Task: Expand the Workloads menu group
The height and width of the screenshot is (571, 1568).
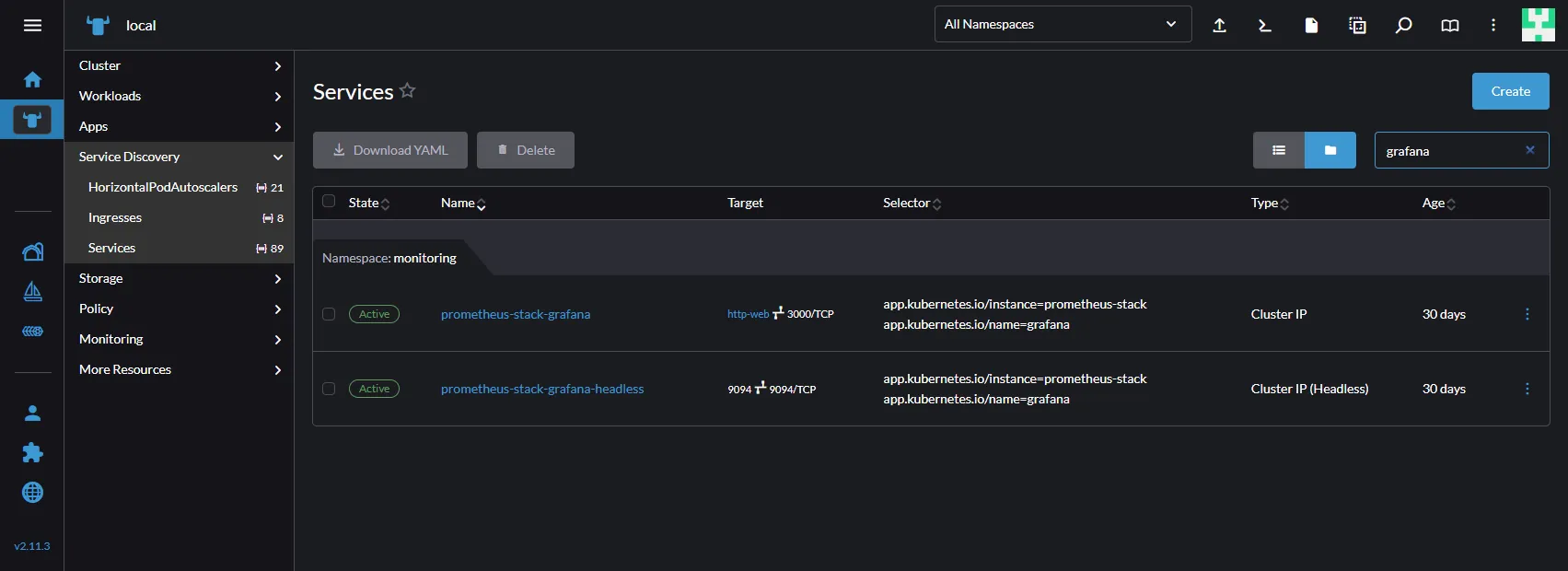Action: coord(179,96)
